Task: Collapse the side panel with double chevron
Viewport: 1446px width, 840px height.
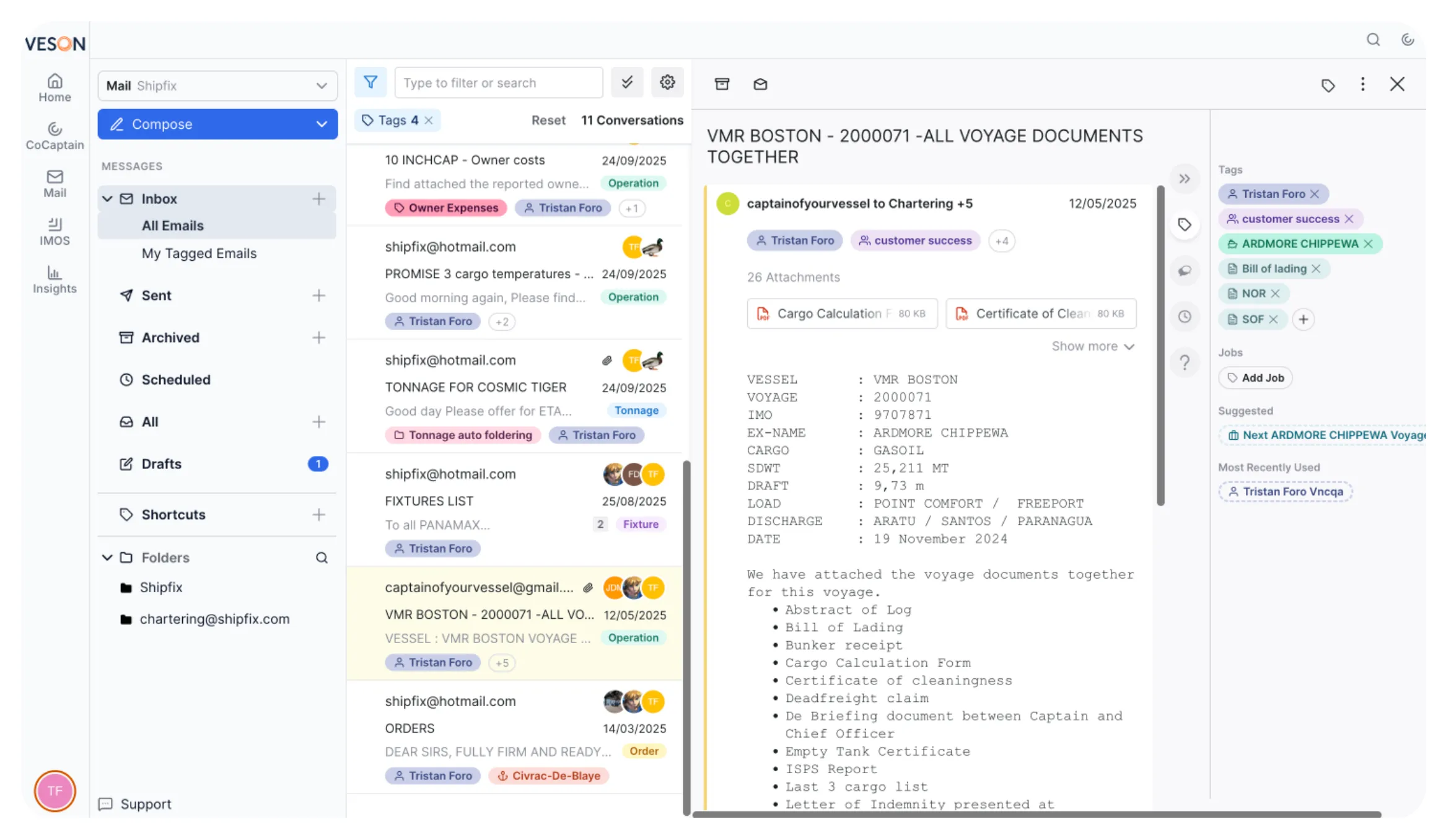Action: pyautogui.click(x=1184, y=179)
